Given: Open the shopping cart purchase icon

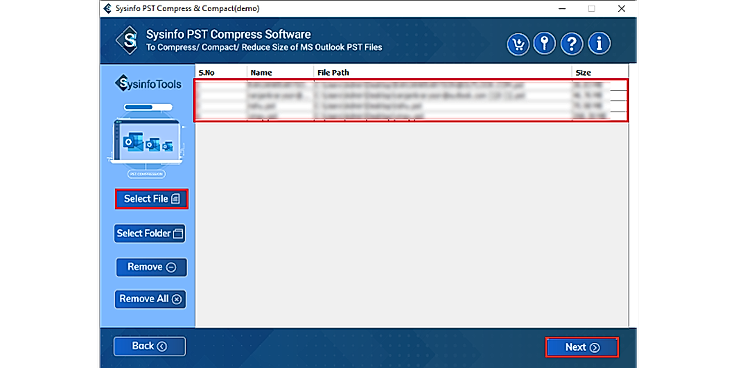Looking at the screenshot, I should [x=518, y=45].
